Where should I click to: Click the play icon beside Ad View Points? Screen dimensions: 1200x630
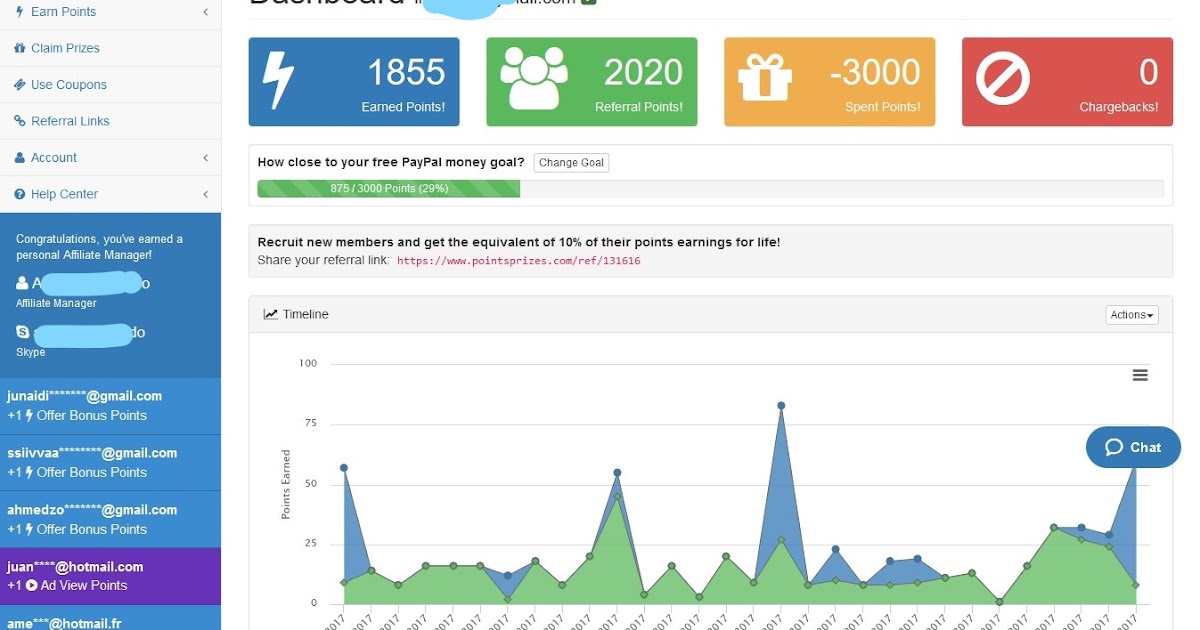click(31, 586)
